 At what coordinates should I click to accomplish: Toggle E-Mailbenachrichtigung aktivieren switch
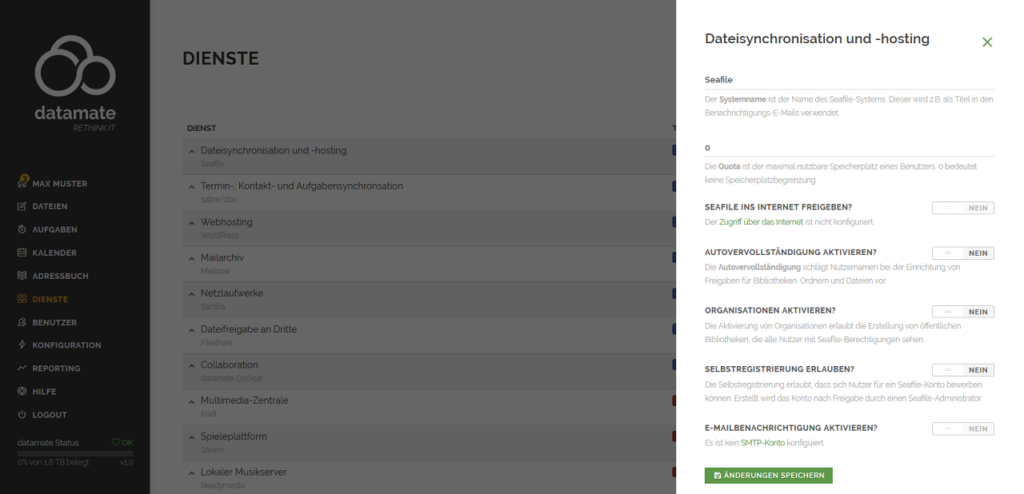[963, 429]
